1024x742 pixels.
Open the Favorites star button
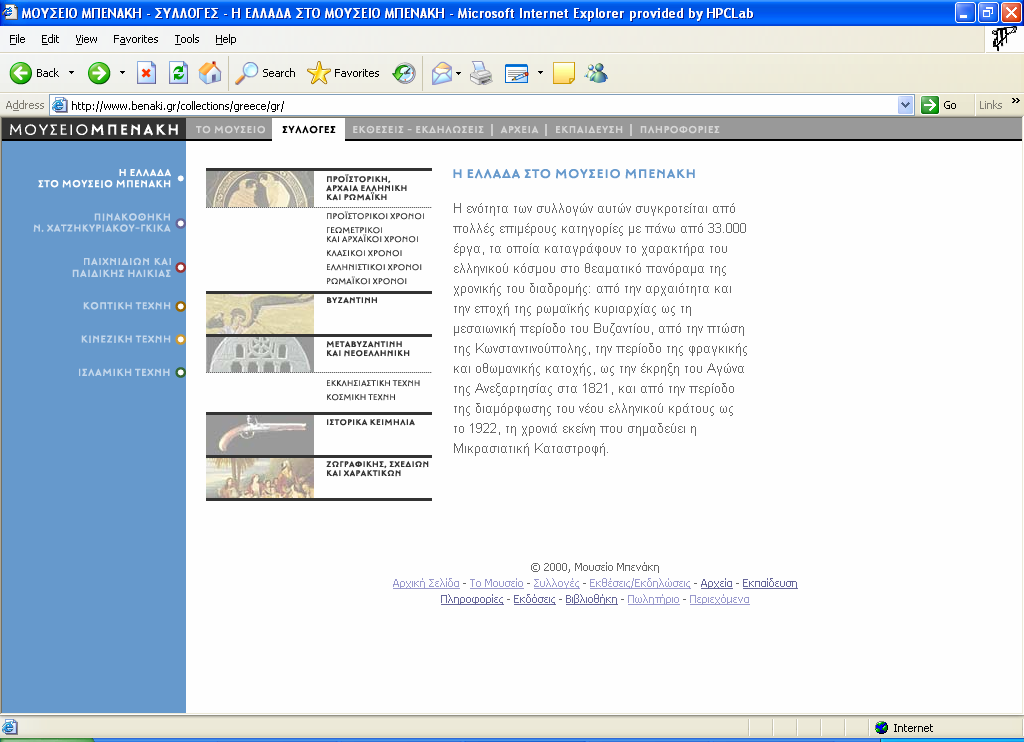pyautogui.click(x=344, y=73)
